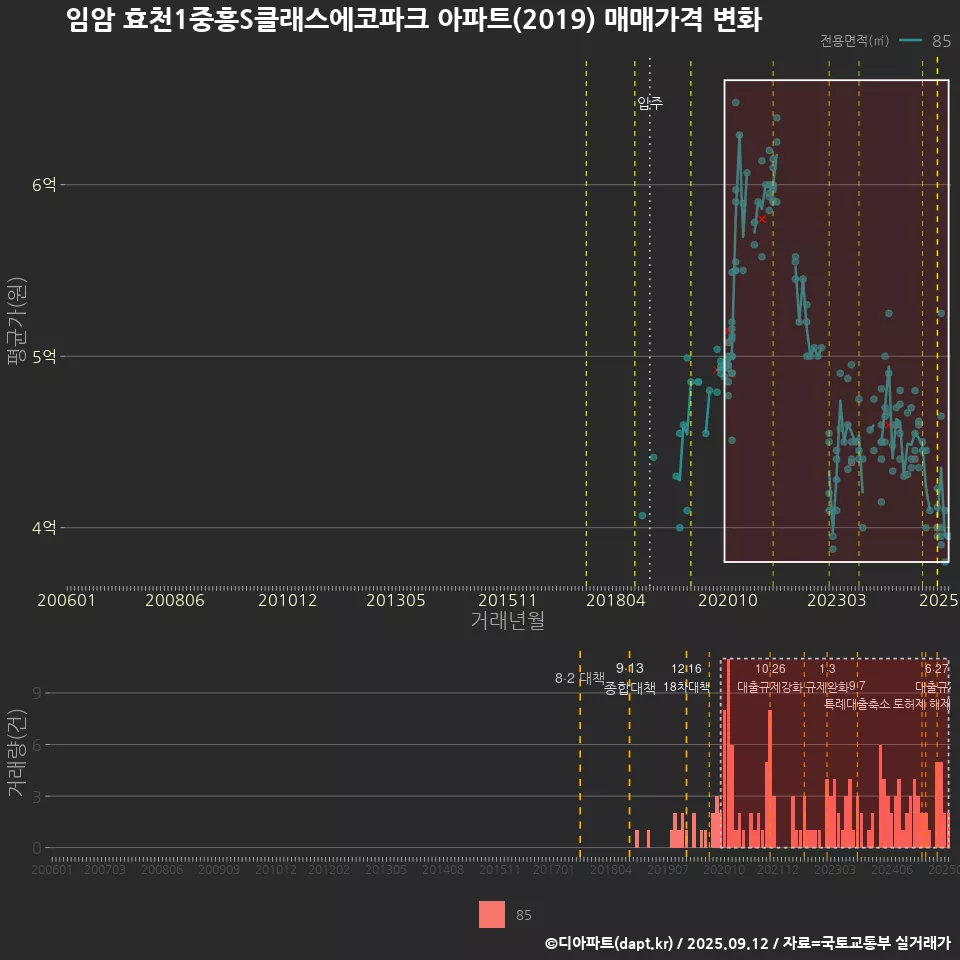Click the 6·27 policy date label
960x960 pixels.
pos(936,668)
